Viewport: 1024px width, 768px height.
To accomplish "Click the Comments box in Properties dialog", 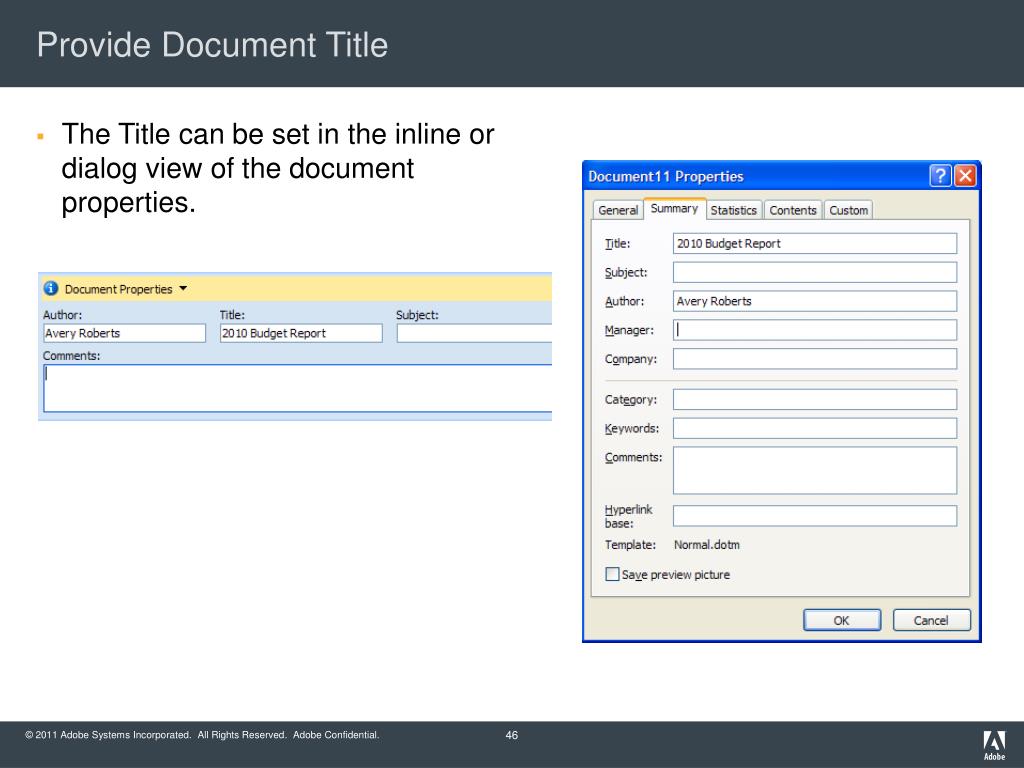I will tap(815, 470).
